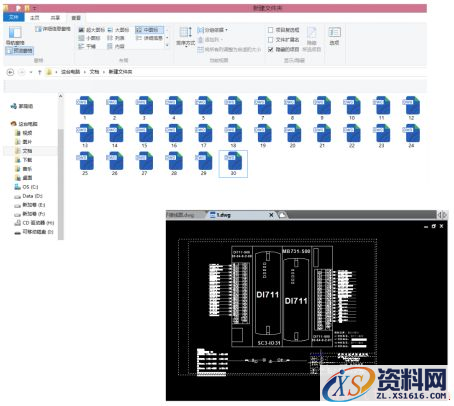Select DWG file named 25
Image resolution: width=454 pixels, height=406 pixels.
(x=85, y=163)
